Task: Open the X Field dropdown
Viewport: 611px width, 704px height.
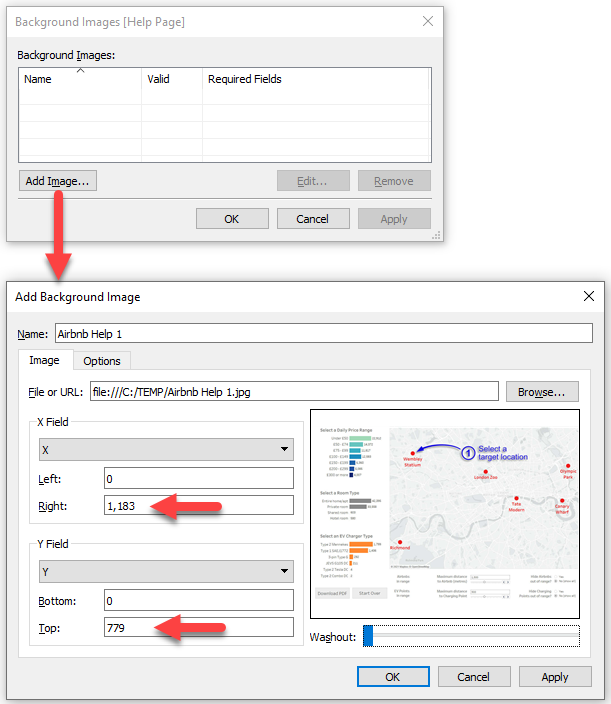Action: click(166, 450)
